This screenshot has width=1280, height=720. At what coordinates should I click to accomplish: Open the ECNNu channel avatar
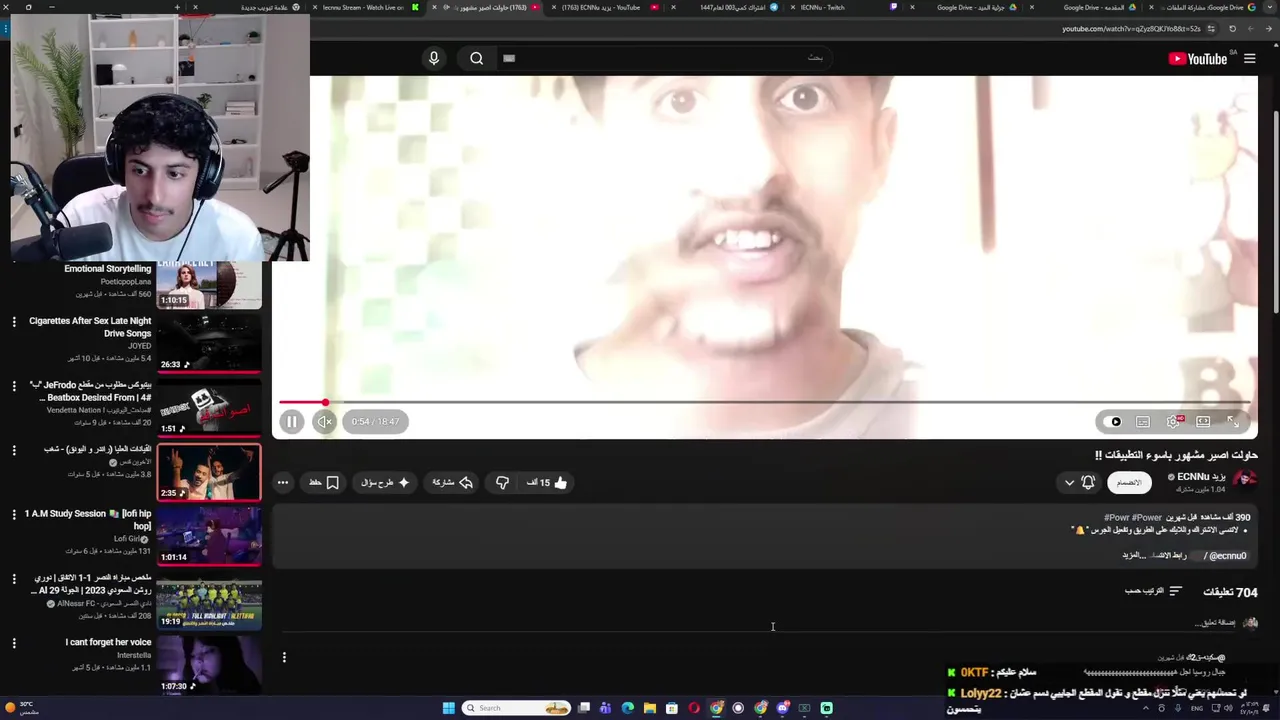[1245, 481]
